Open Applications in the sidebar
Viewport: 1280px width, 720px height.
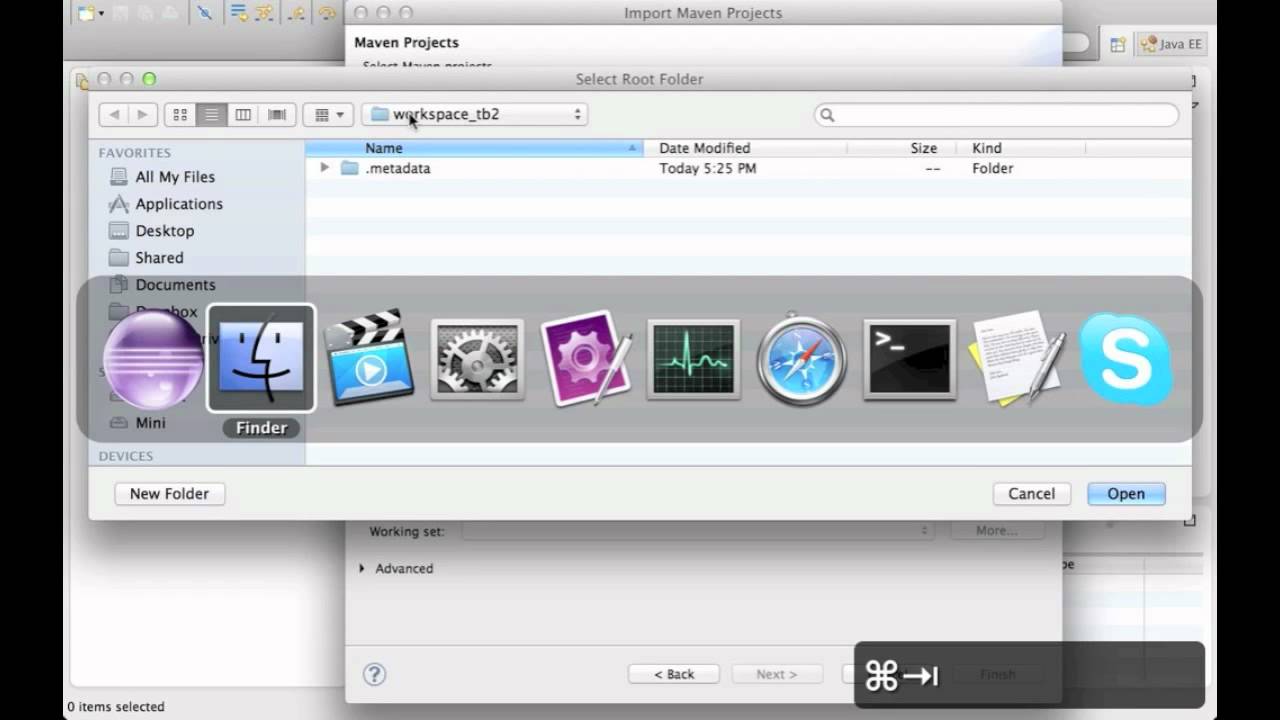pos(179,204)
